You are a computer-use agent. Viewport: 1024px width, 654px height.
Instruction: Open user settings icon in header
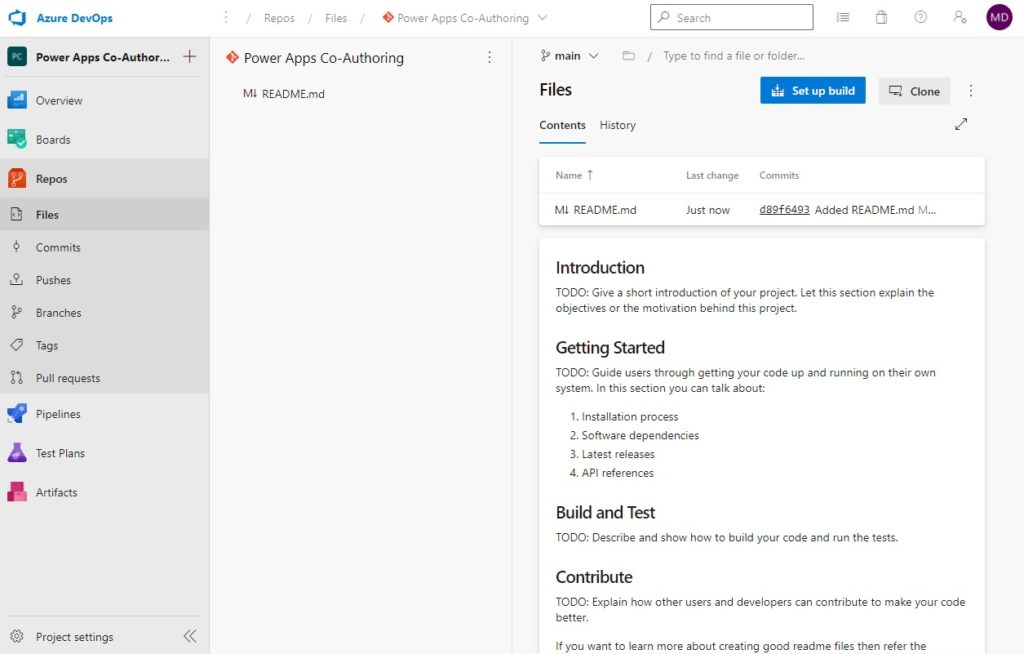[959, 18]
